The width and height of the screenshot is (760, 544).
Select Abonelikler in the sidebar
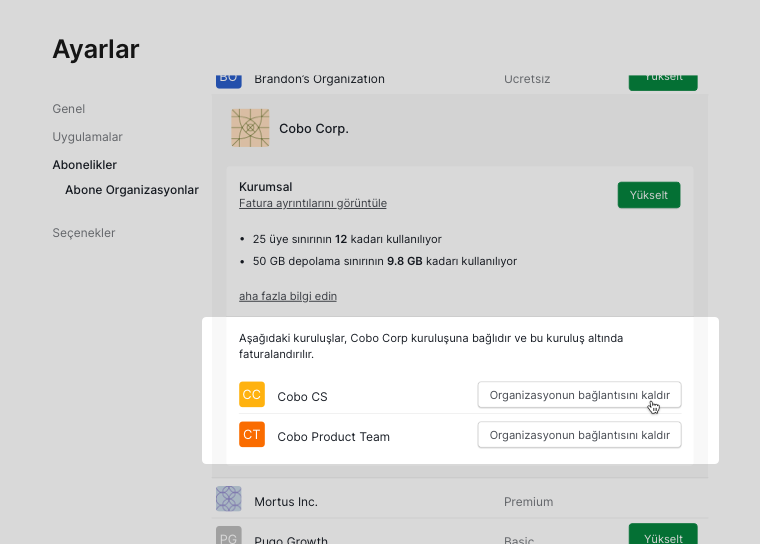pos(85,165)
